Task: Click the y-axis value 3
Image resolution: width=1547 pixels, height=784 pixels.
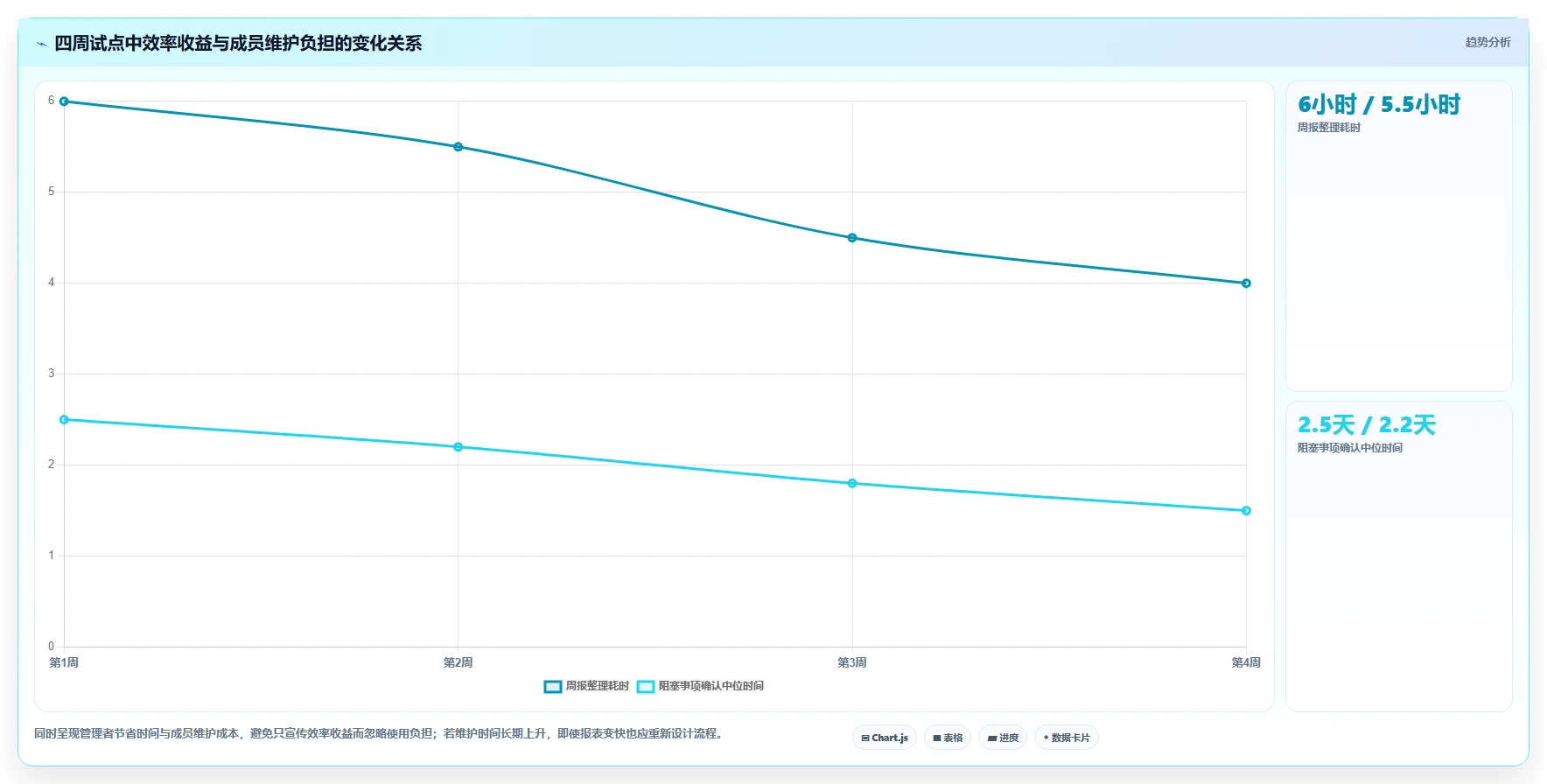Action: point(51,374)
